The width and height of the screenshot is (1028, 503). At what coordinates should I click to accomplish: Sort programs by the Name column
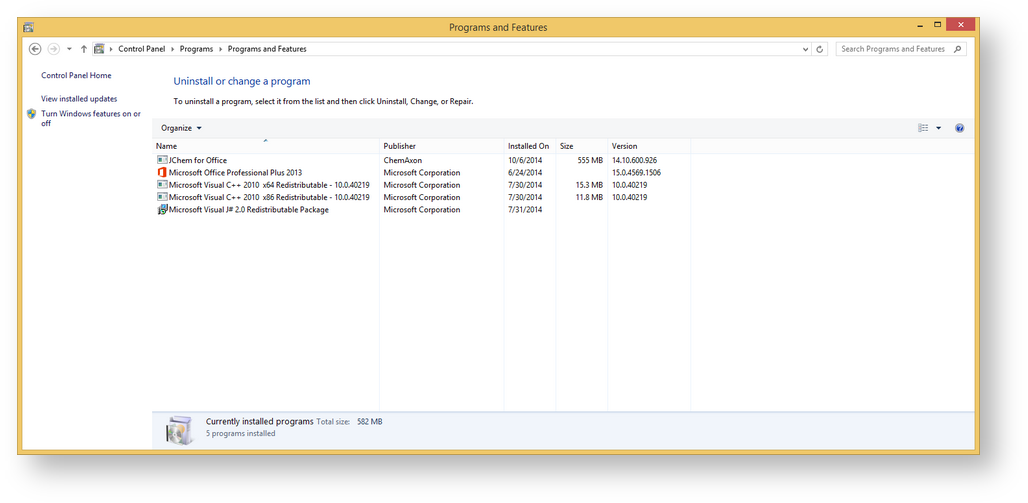pyautogui.click(x=166, y=146)
